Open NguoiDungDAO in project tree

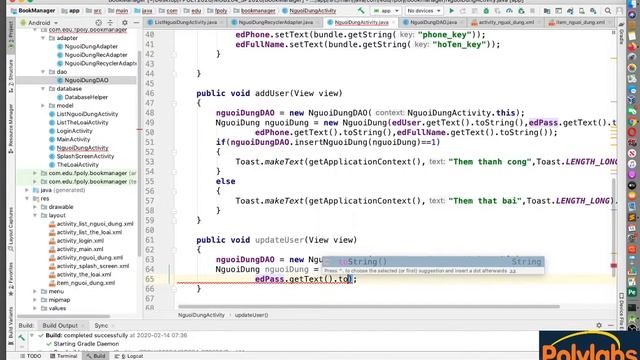click(86, 80)
